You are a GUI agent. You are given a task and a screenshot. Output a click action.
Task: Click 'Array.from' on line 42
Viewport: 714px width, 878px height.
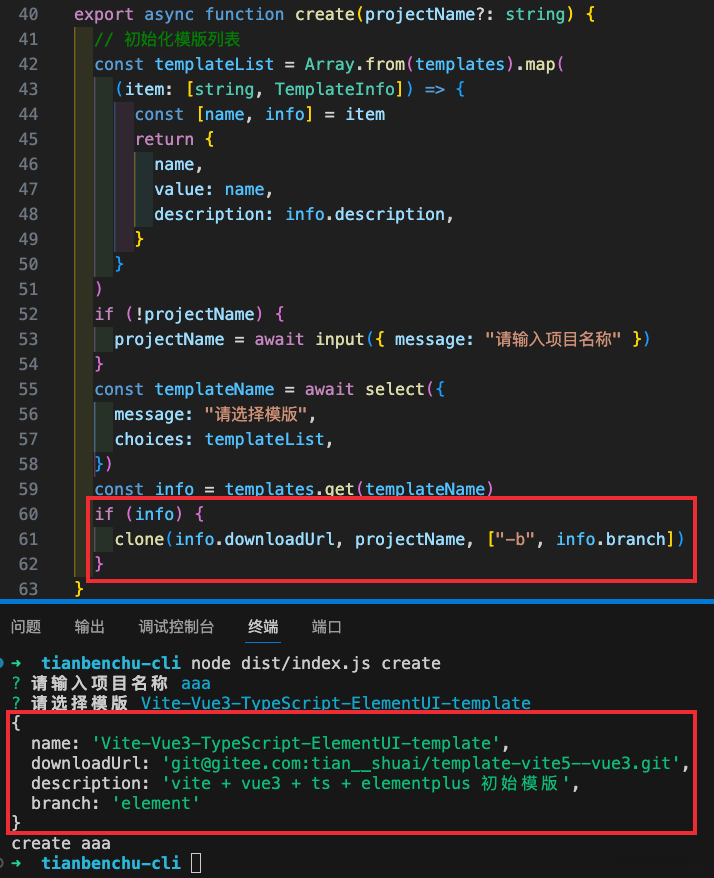354,64
